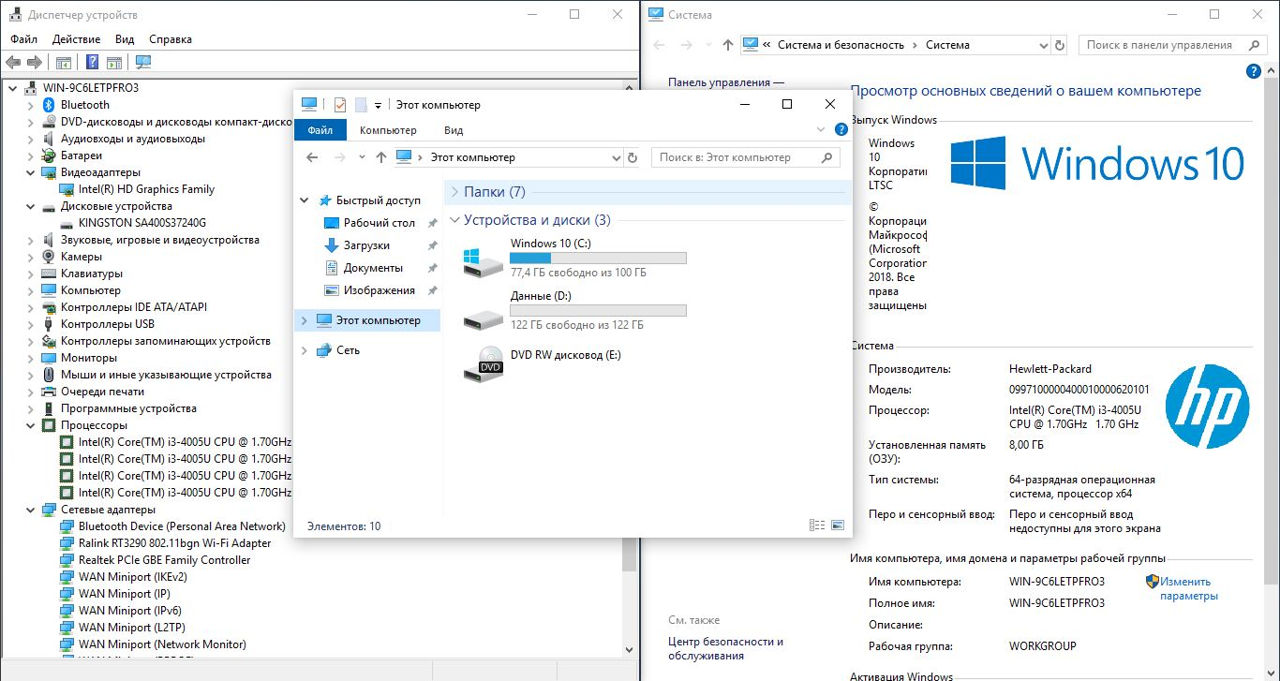The width and height of the screenshot is (1280, 681).
Task: Switch to large icons view in Explorer status bar
Action: 838,525
